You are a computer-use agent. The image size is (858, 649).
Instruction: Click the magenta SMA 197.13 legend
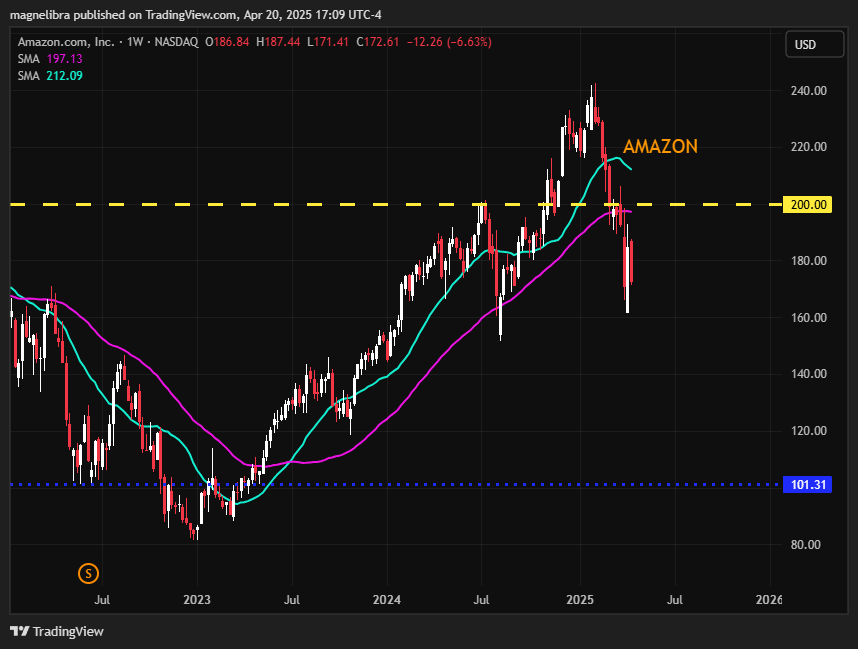click(x=50, y=59)
